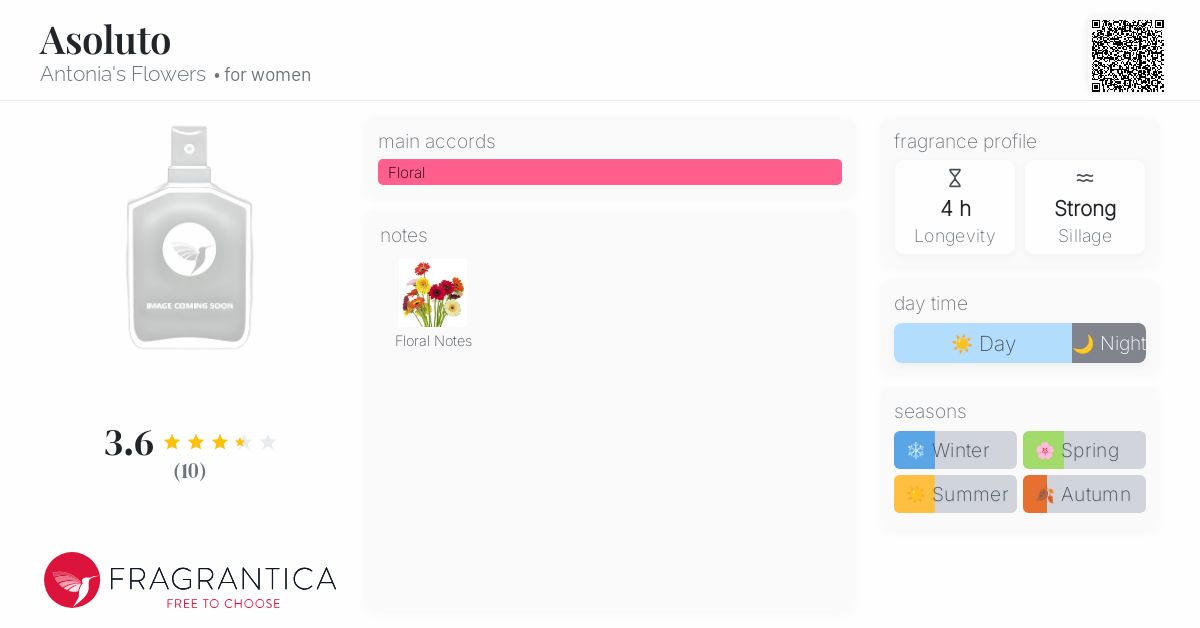Select the Night time segment
The image size is (1200, 628).
(1109, 343)
